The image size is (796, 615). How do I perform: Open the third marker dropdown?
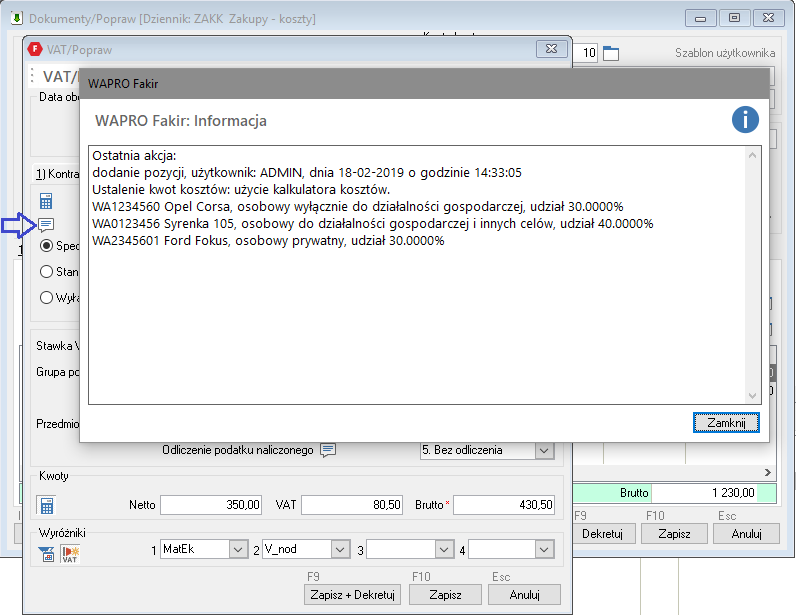tap(444, 549)
